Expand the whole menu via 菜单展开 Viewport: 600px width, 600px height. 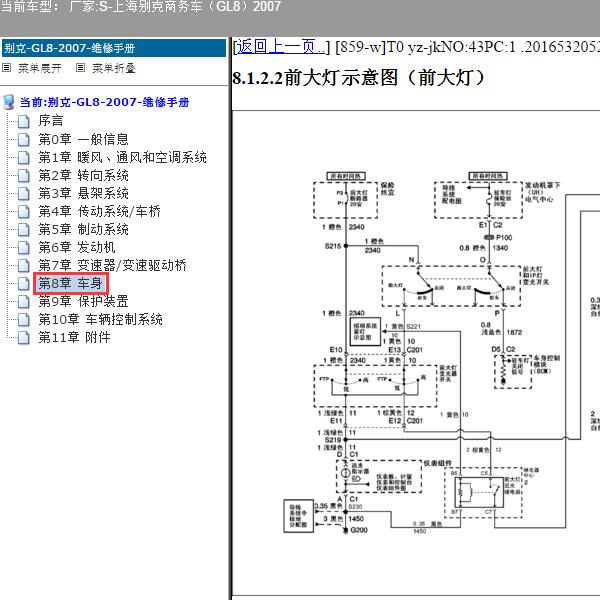coord(40,68)
